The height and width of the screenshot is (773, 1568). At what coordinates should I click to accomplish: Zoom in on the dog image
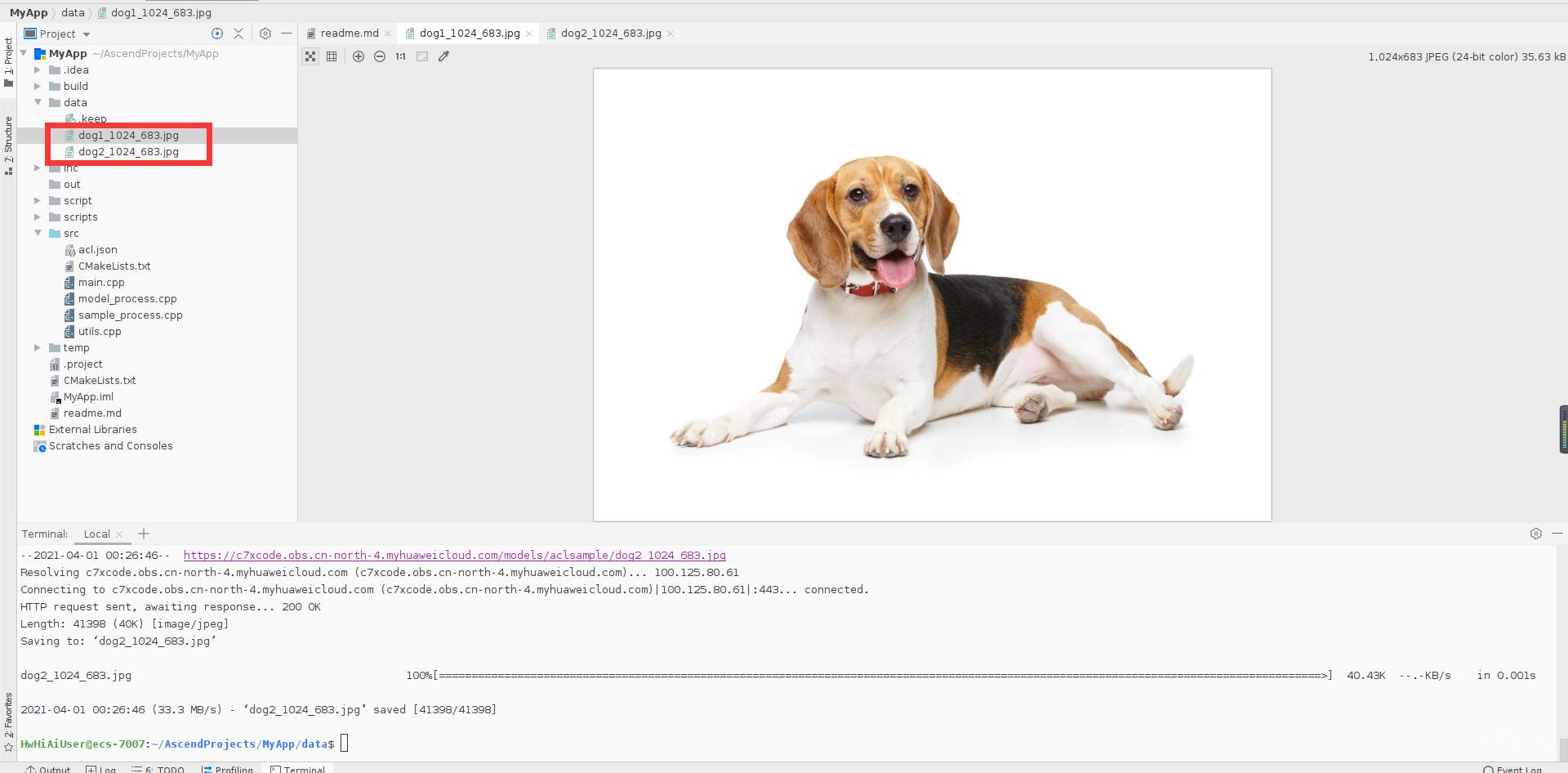[359, 56]
